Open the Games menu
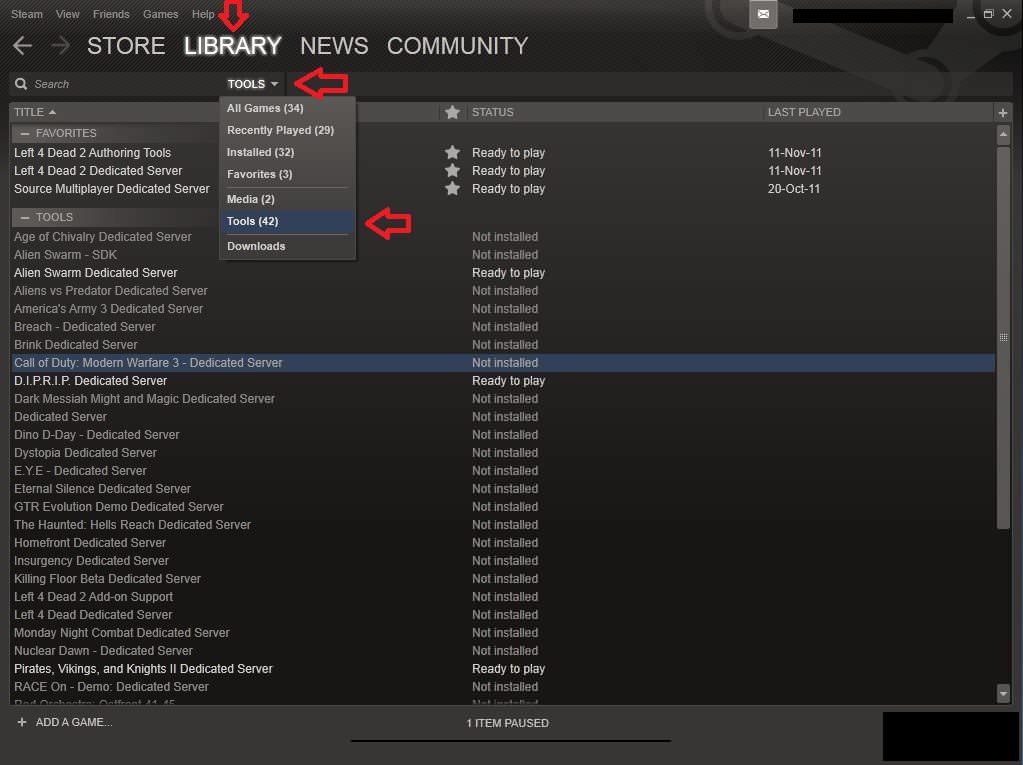This screenshot has width=1023, height=765. tap(160, 14)
